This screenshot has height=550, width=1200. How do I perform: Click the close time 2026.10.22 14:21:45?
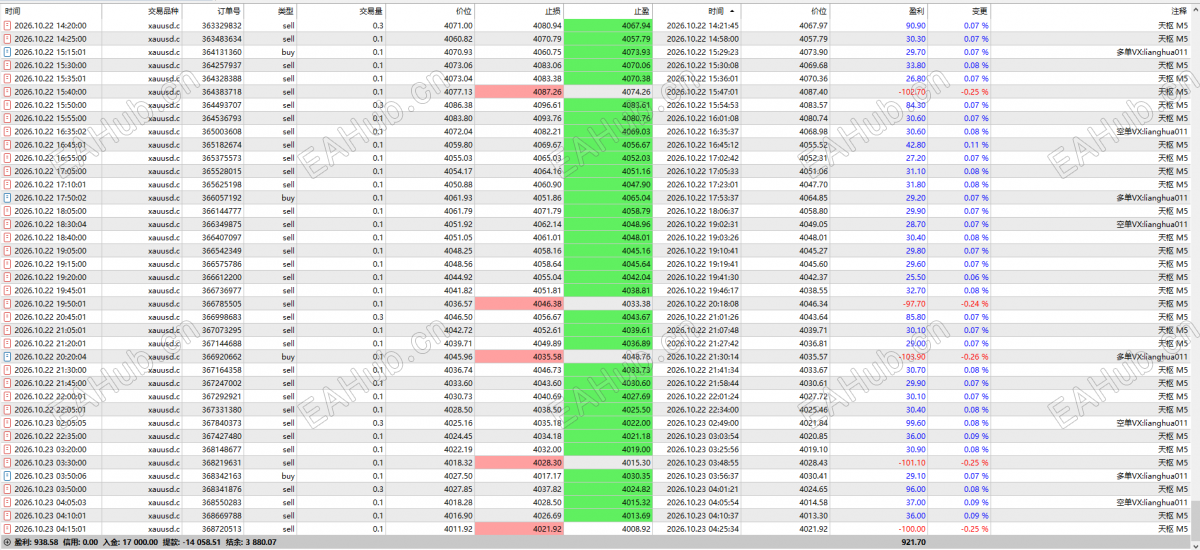(x=702, y=25)
